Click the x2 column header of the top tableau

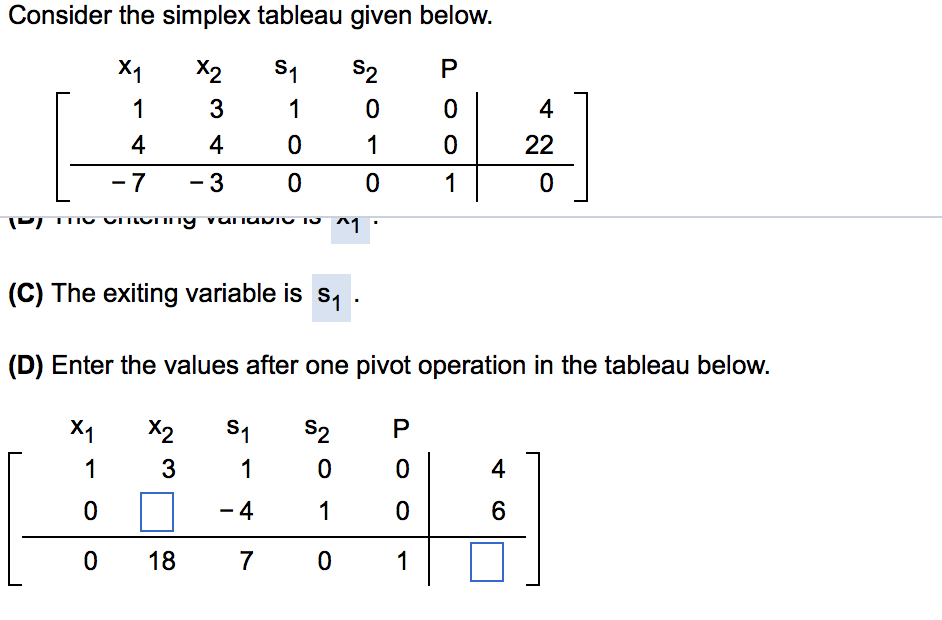[x=209, y=70]
